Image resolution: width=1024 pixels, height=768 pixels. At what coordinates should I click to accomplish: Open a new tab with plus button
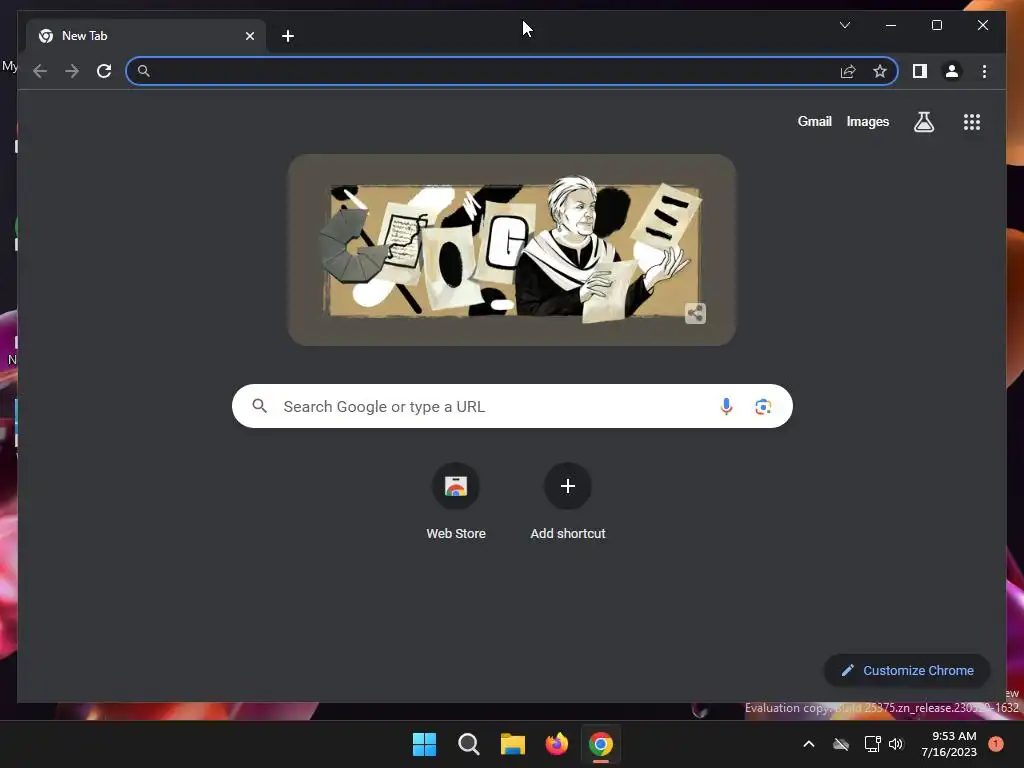pyautogui.click(x=288, y=36)
